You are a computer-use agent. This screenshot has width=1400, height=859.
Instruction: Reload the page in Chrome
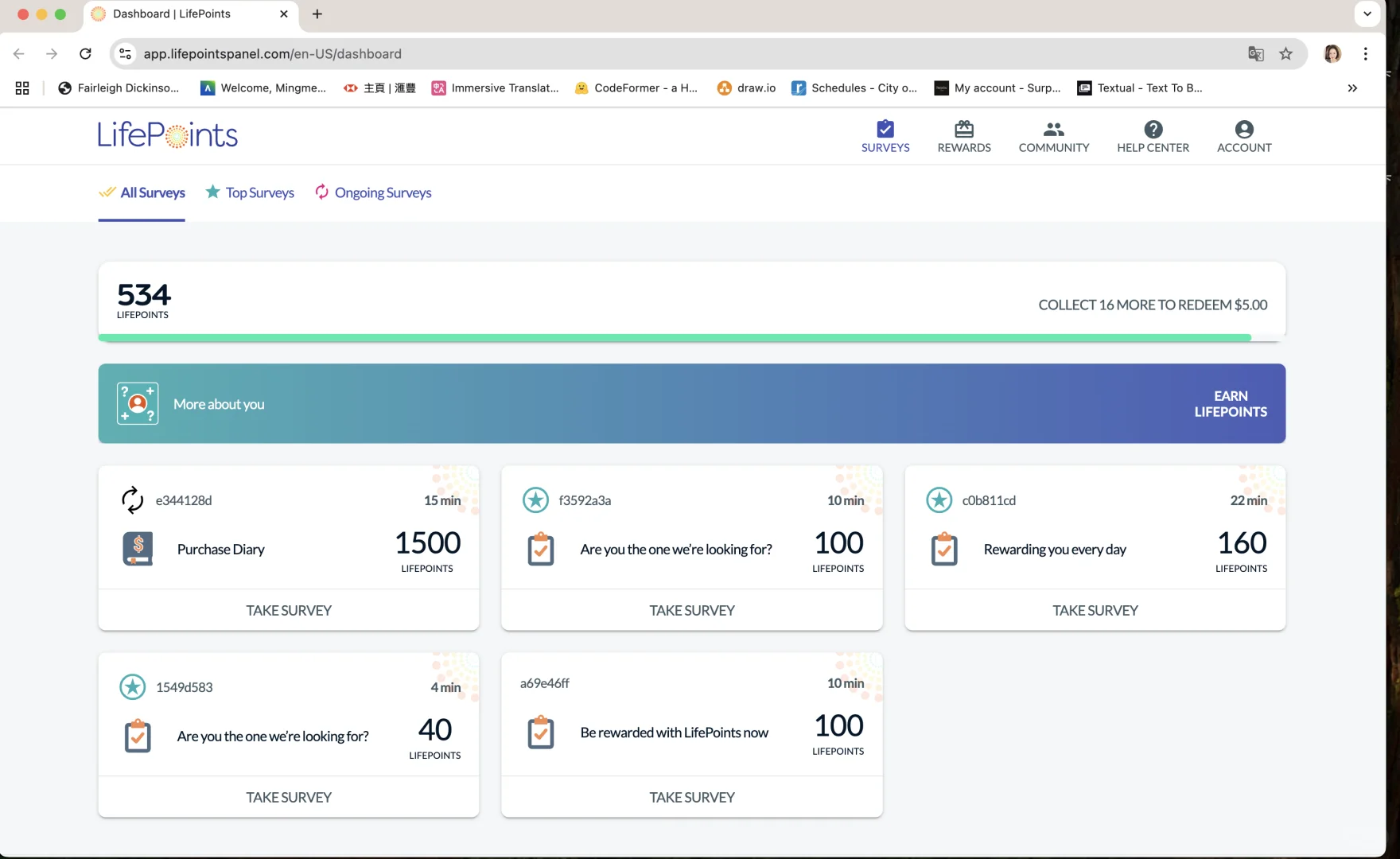(x=85, y=54)
